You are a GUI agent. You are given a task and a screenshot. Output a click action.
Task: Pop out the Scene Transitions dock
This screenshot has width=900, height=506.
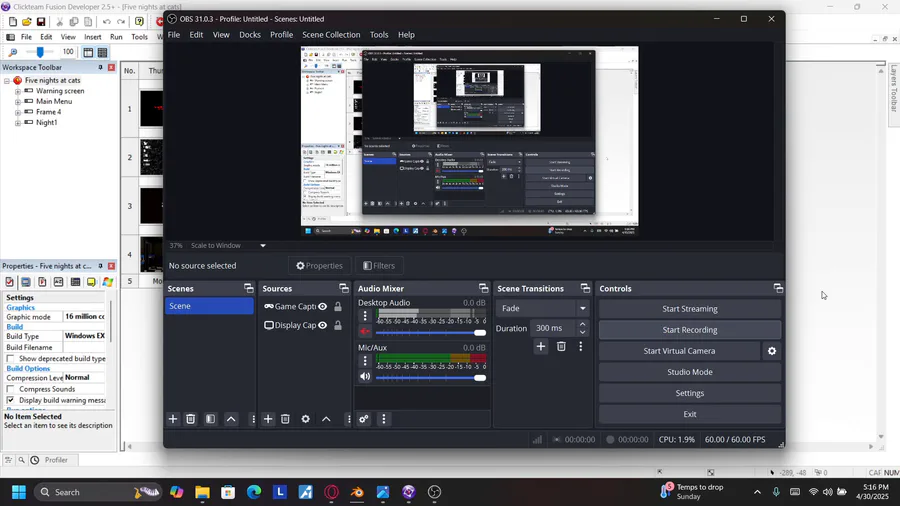pyautogui.click(x=585, y=288)
